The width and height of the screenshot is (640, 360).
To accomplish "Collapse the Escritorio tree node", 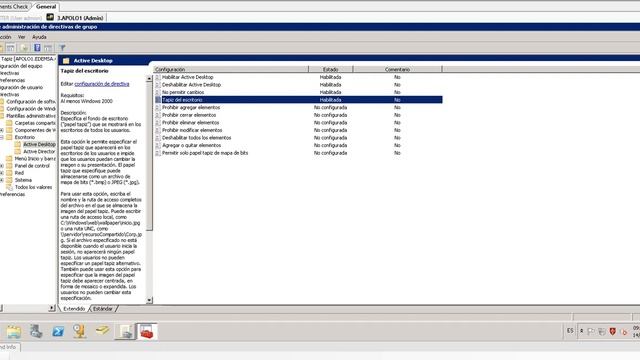I will point(2,138).
